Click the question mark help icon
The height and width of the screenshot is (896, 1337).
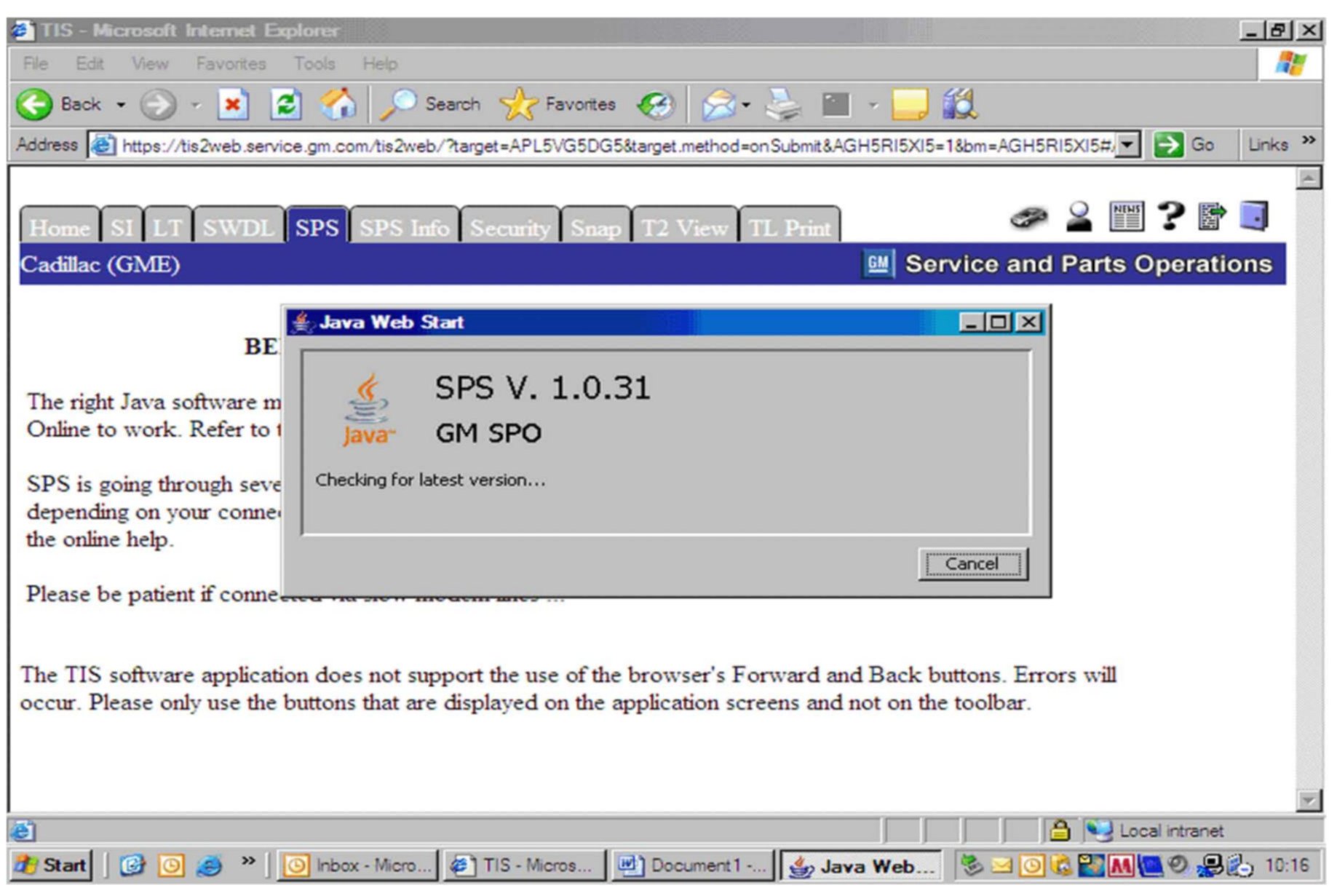click(x=1170, y=216)
